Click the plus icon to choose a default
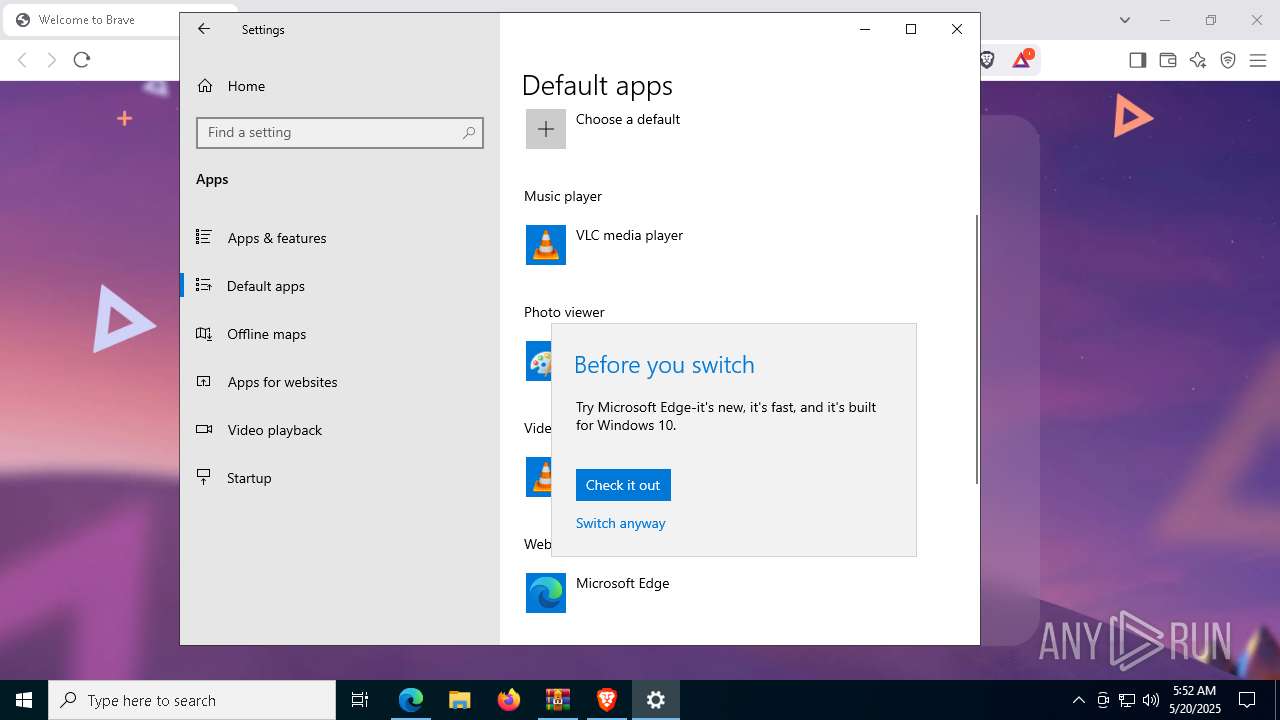Viewport: 1280px width, 720px height. point(546,129)
